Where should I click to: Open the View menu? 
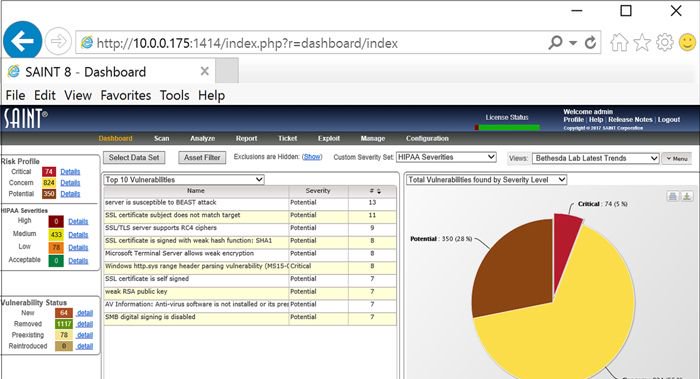(x=78, y=95)
